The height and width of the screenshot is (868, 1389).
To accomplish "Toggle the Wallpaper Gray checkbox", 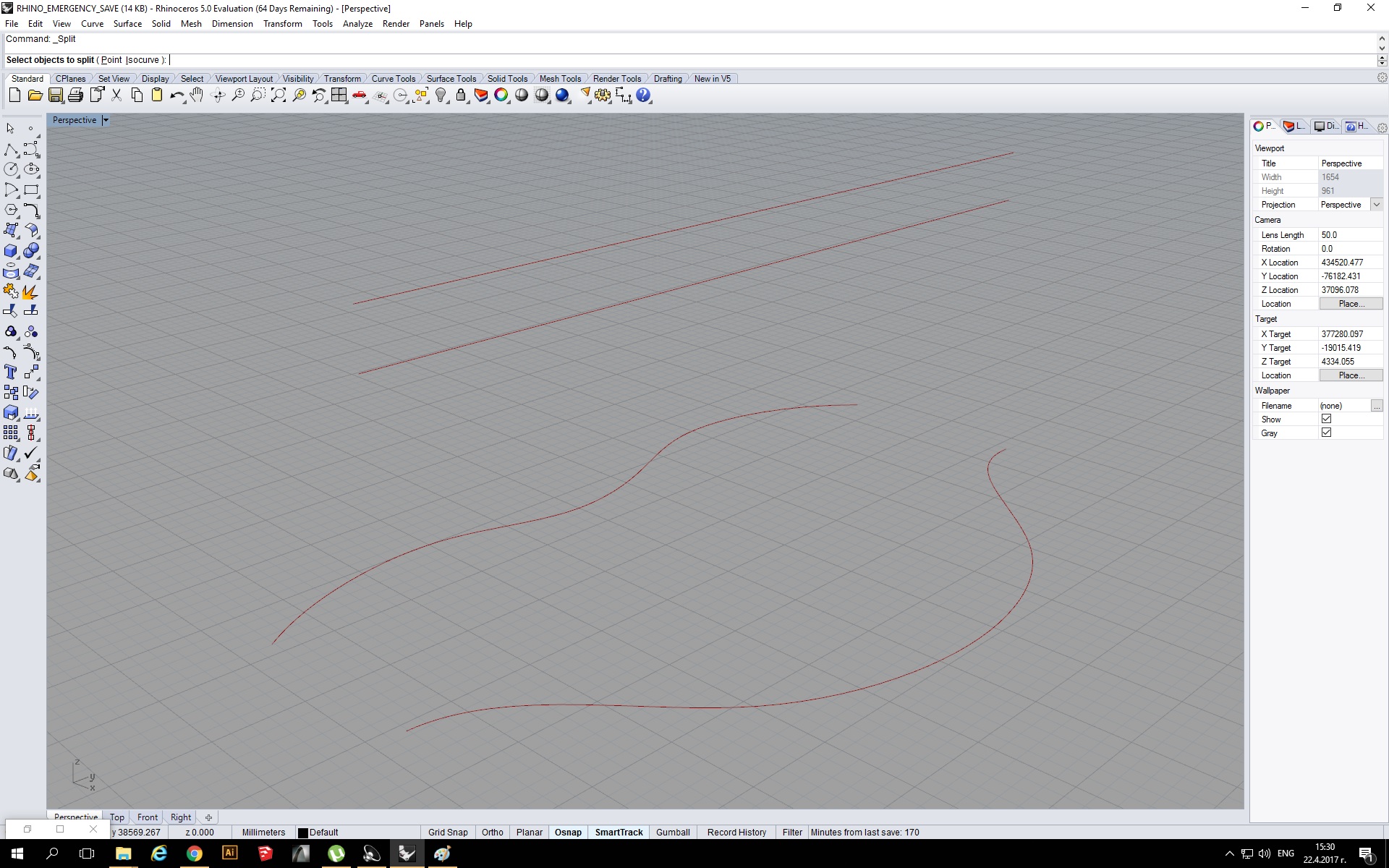I will (x=1326, y=433).
